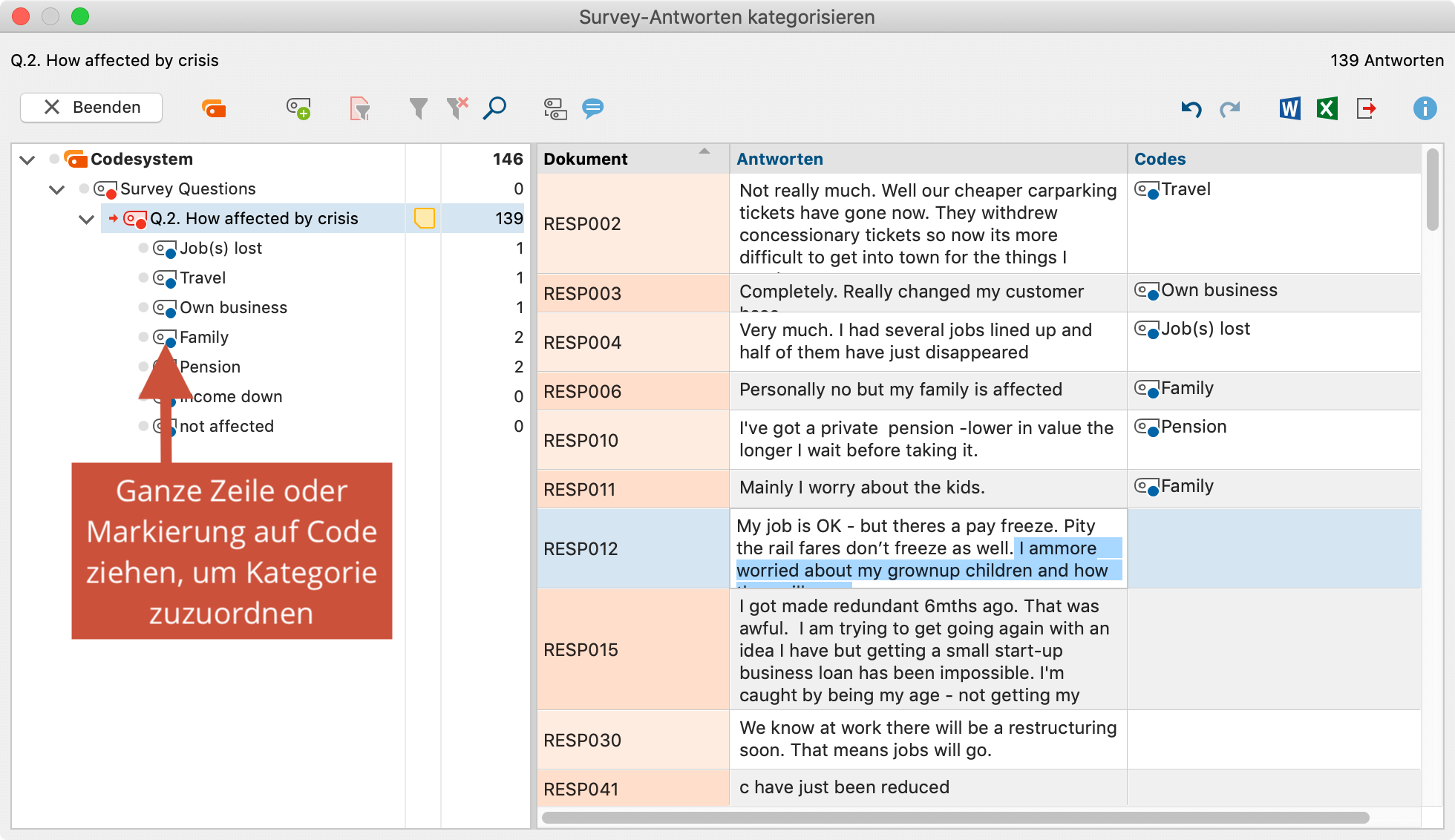Click the count 139 for Q.2 code

point(509,218)
